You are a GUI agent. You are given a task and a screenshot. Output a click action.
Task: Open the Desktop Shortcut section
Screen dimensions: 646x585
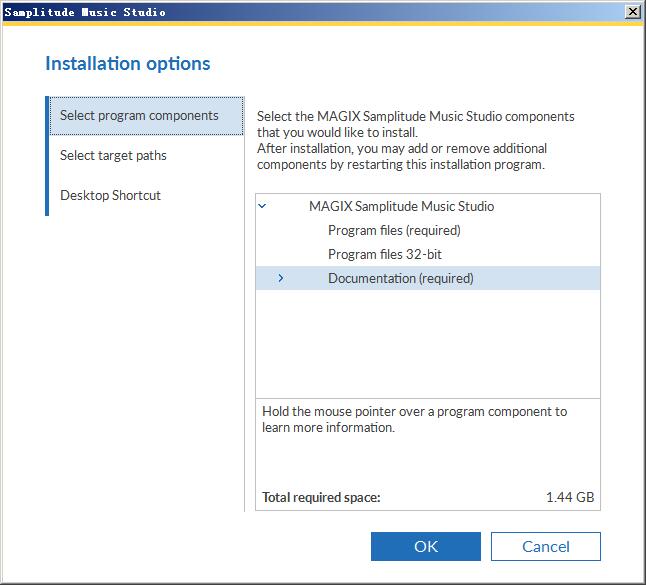click(110, 195)
